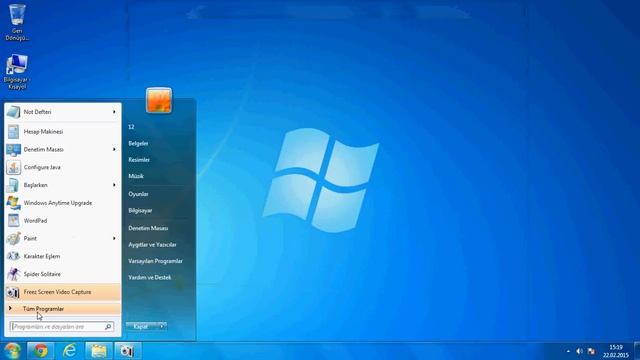Click the search magnifier icon
The image size is (640, 360).
pyautogui.click(x=108, y=327)
